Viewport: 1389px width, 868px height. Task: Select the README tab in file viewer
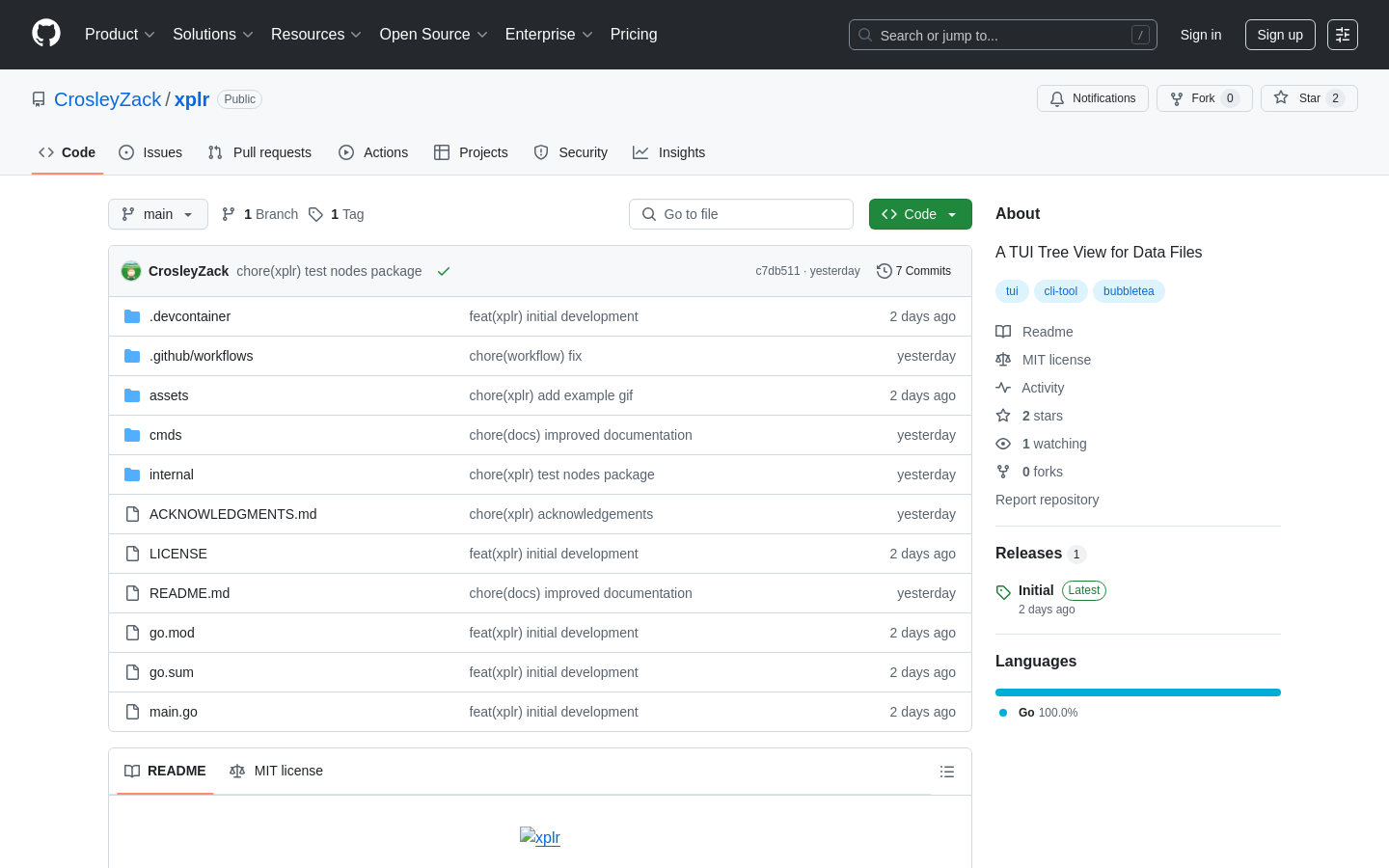coord(165,771)
